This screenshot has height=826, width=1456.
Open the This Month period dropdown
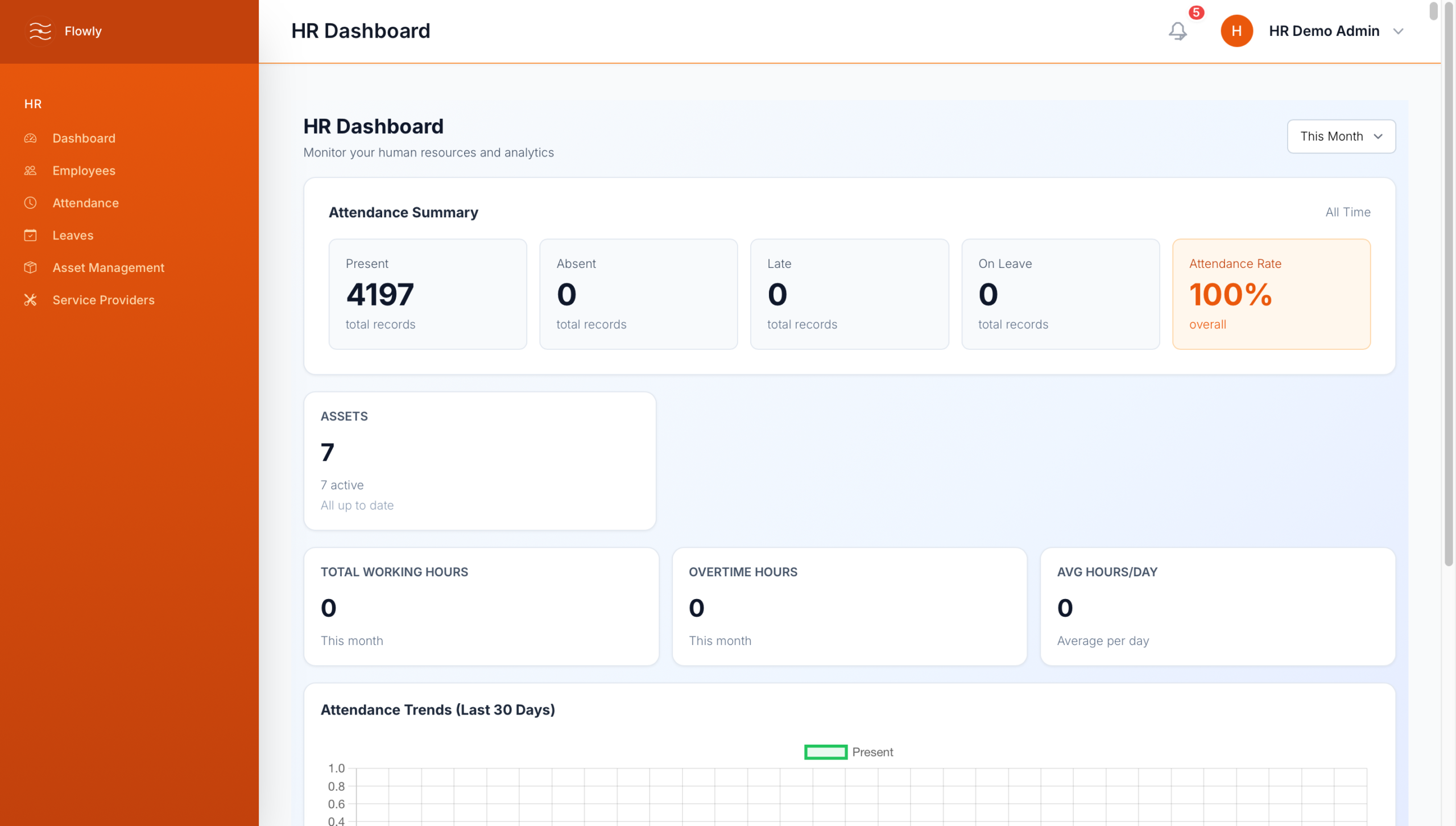[x=1341, y=137]
